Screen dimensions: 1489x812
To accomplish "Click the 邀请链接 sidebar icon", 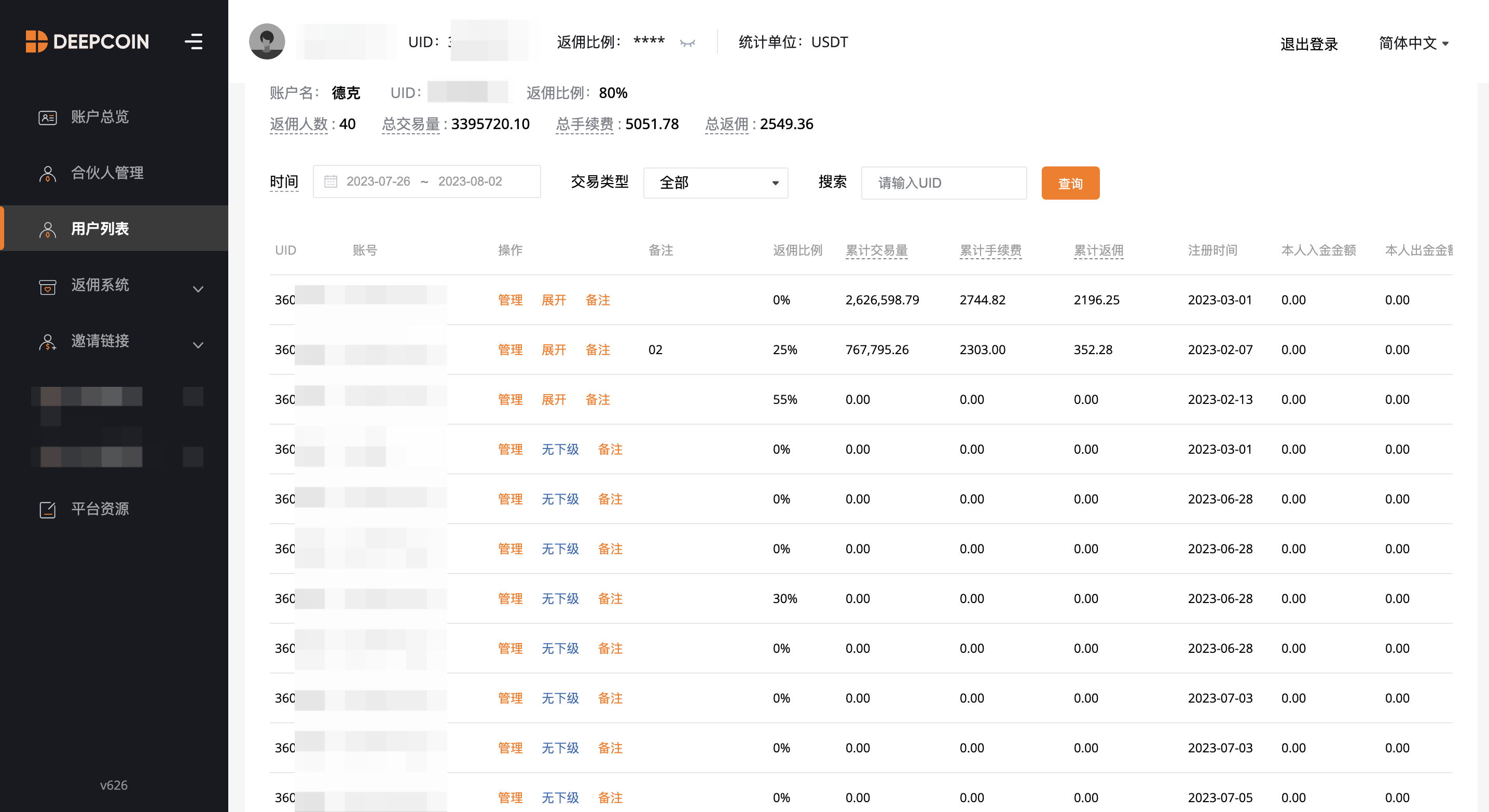I will click(47, 341).
